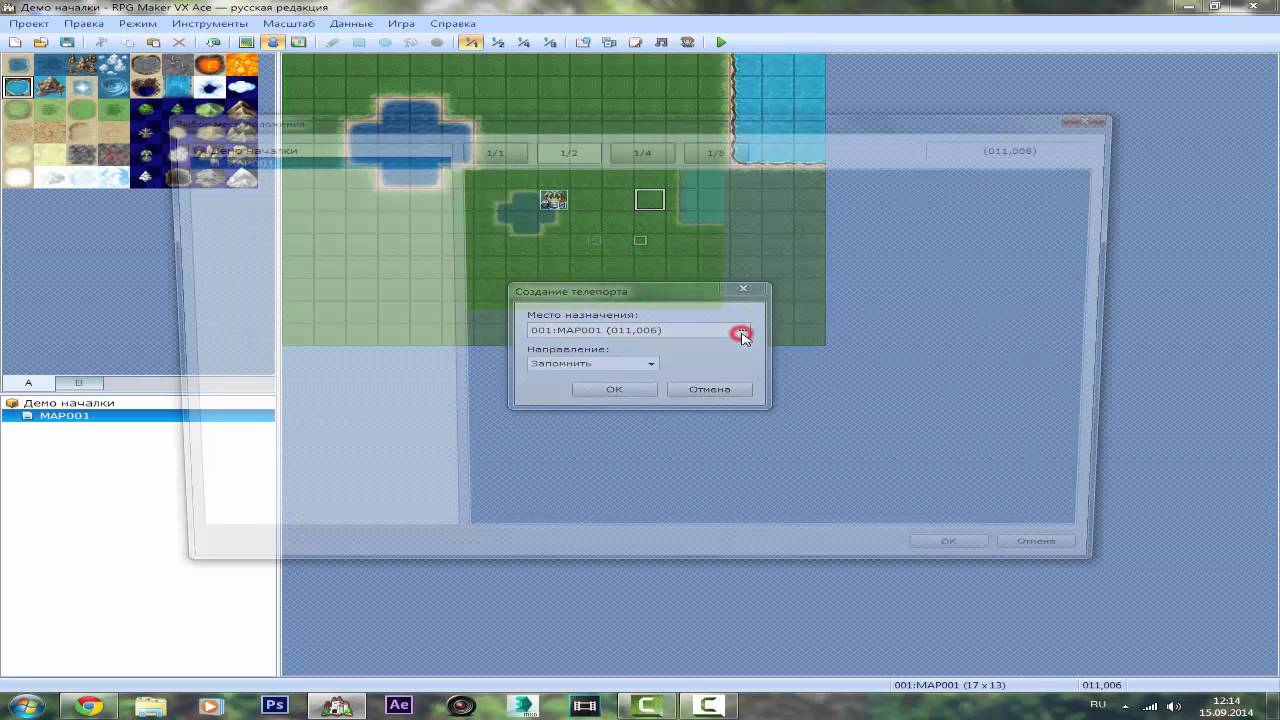Click the volume speaker tray icon

(1174, 707)
